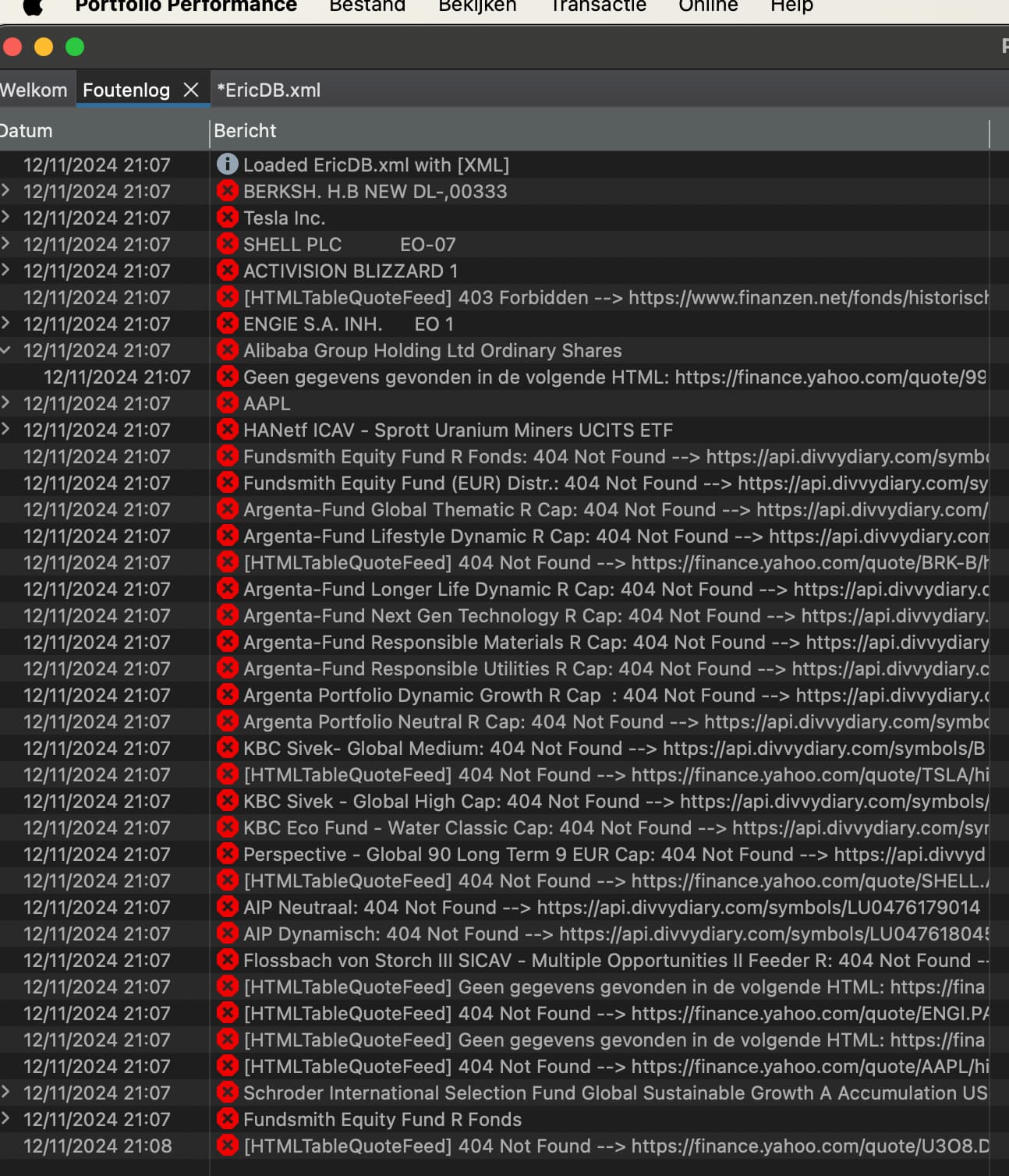Expand the Tesla Inc. error row
1009x1176 pixels.
(6, 217)
